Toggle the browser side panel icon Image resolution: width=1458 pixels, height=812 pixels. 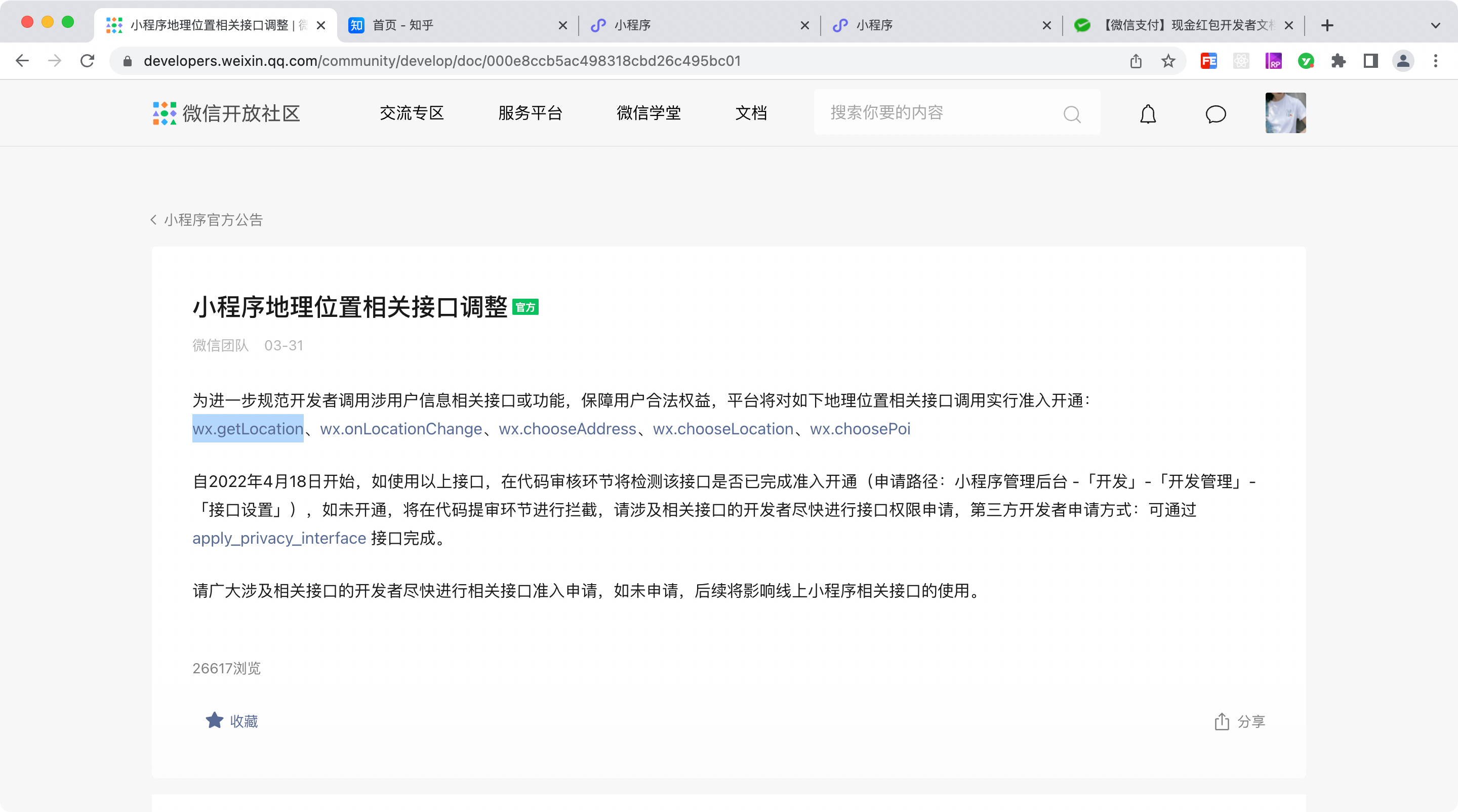[x=1370, y=61]
